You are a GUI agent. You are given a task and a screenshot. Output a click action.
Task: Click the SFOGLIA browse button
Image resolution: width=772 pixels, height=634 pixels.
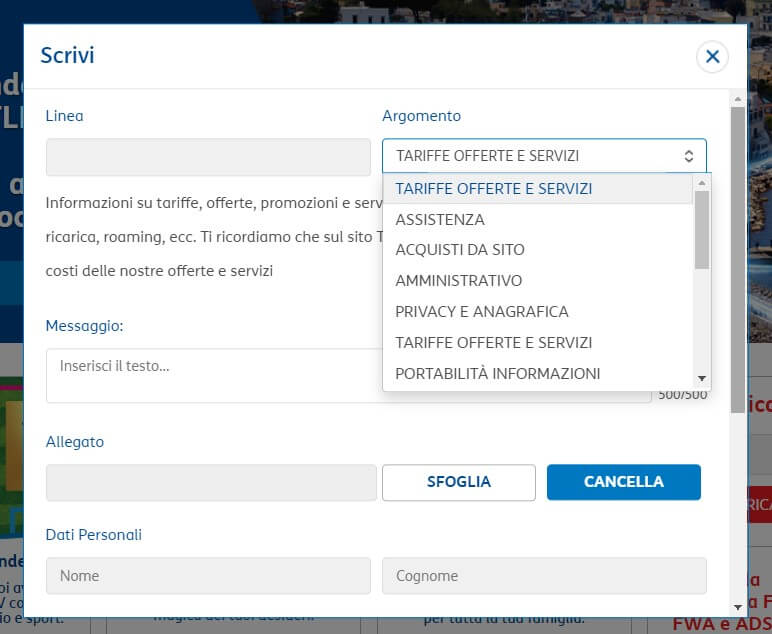tap(459, 482)
